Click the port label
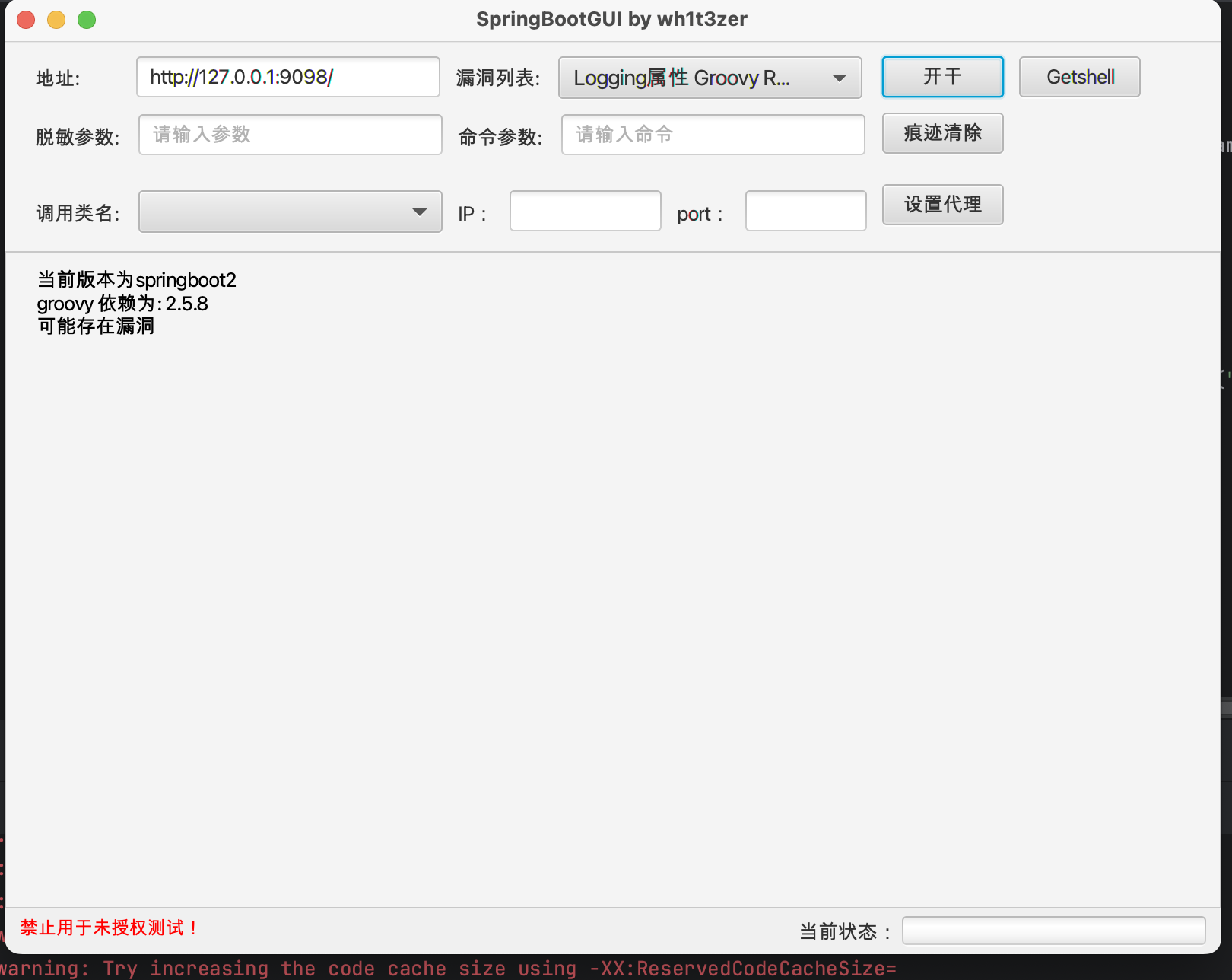The height and width of the screenshot is (980, 1232). coord(700,215)
